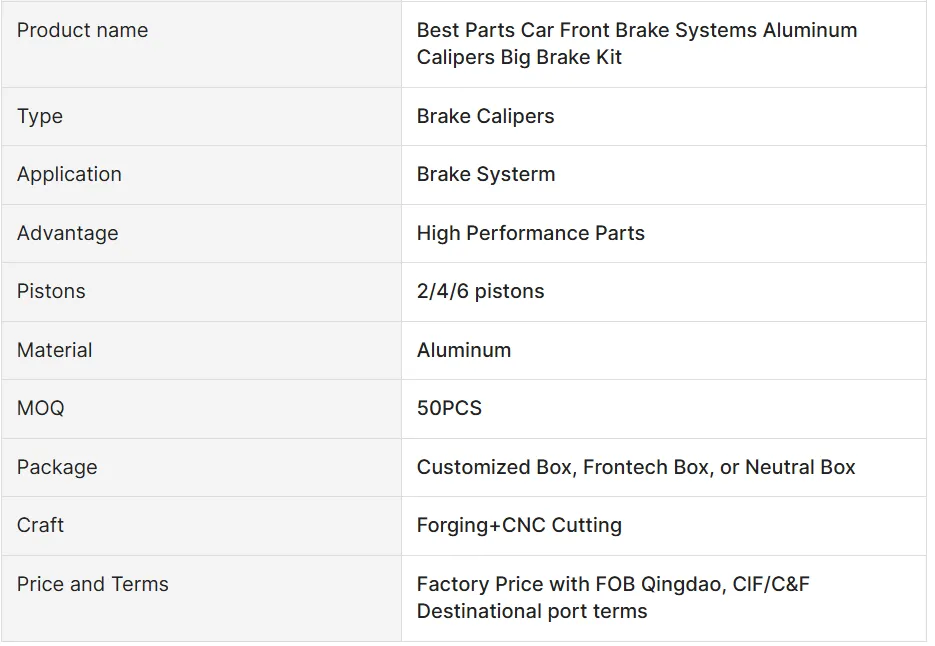The width and height of the screenshot is (935, 646).
Task: Click the Pistons row label
Action: [x=51, y=291]
